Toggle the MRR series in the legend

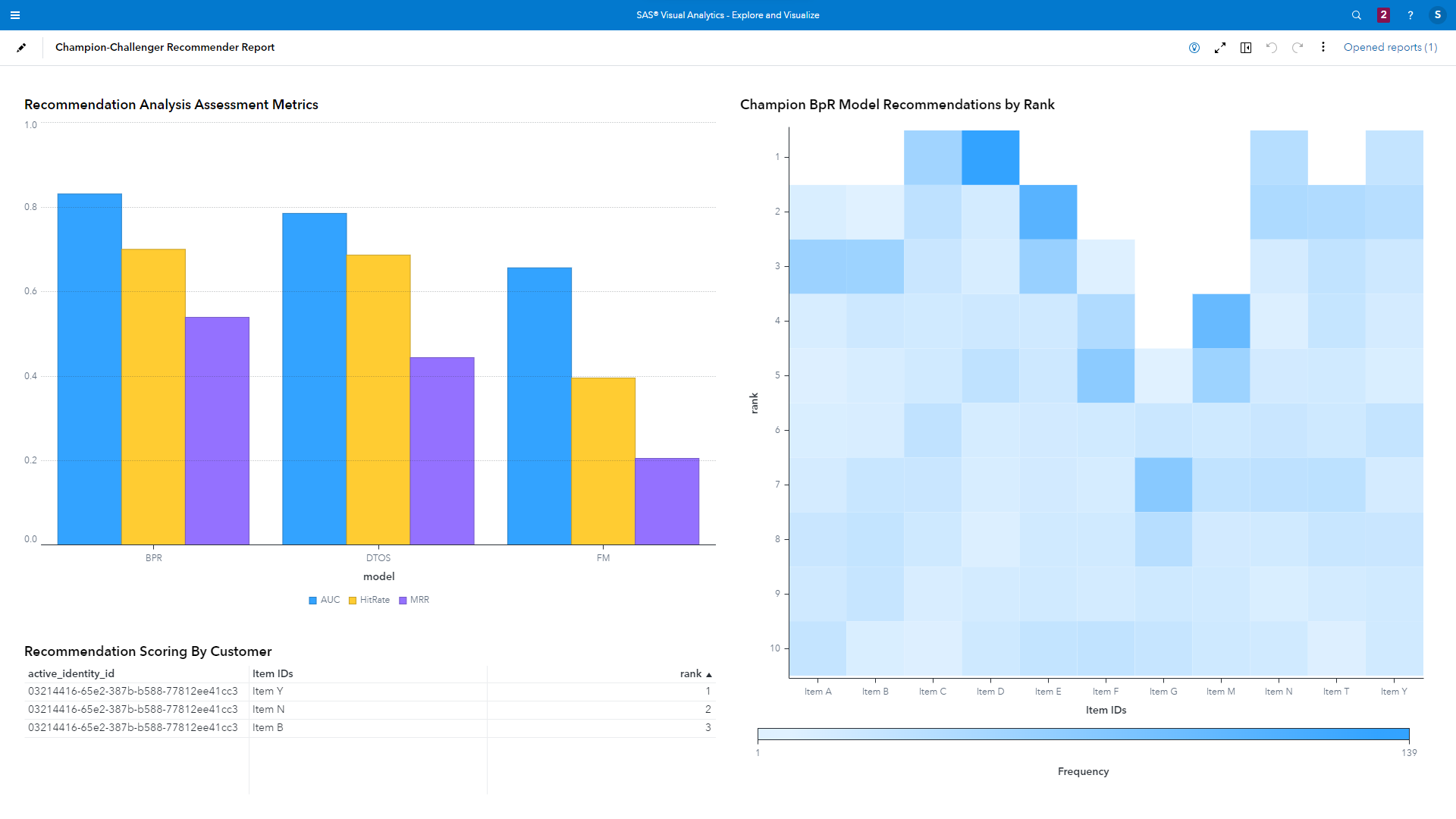click(x=414, y=600)
